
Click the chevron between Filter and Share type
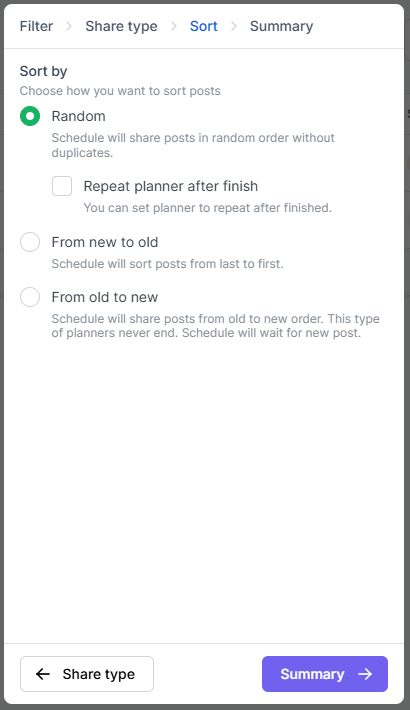[69, 26]
